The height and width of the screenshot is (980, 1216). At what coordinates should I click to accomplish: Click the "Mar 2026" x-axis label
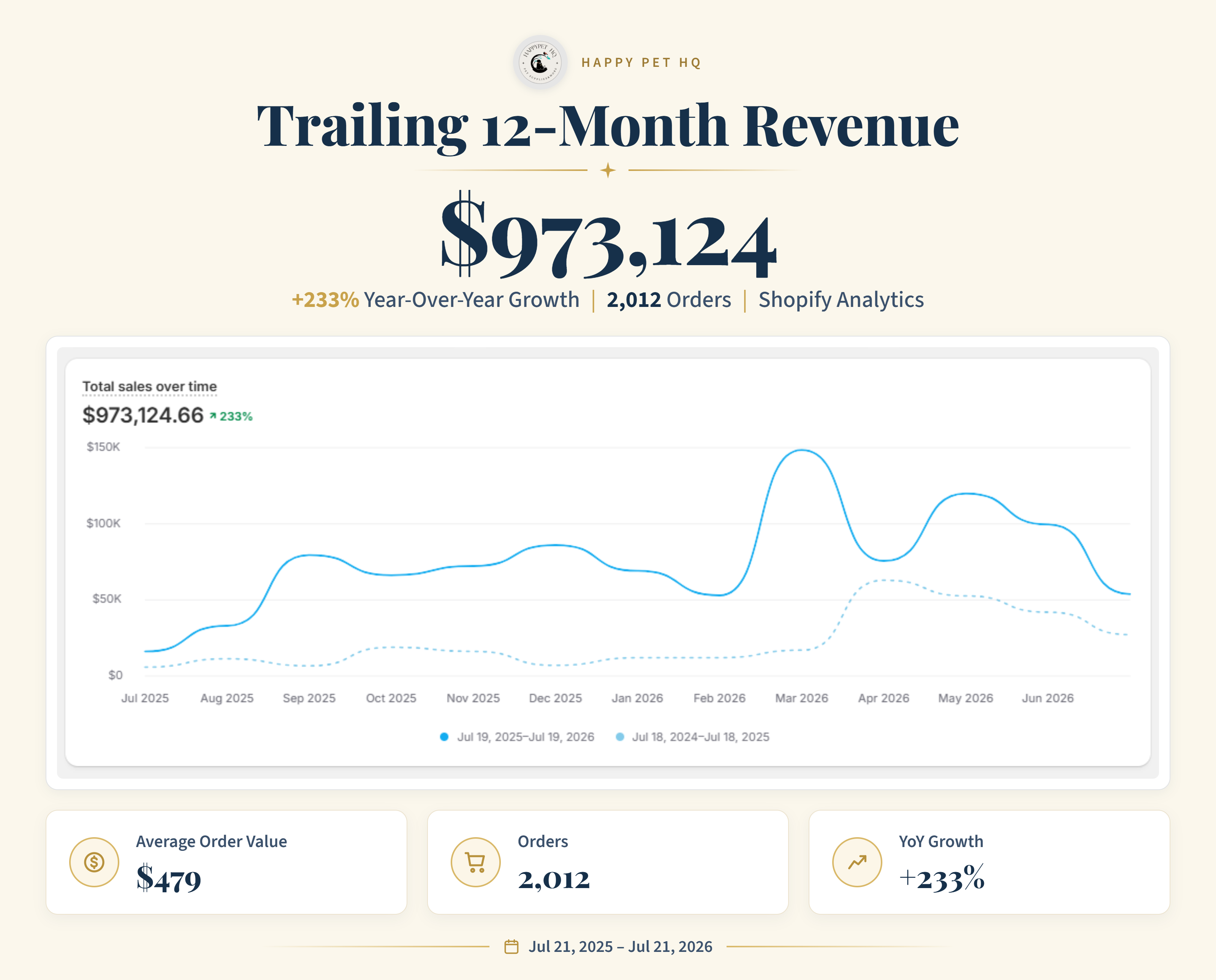coord(801,698)
